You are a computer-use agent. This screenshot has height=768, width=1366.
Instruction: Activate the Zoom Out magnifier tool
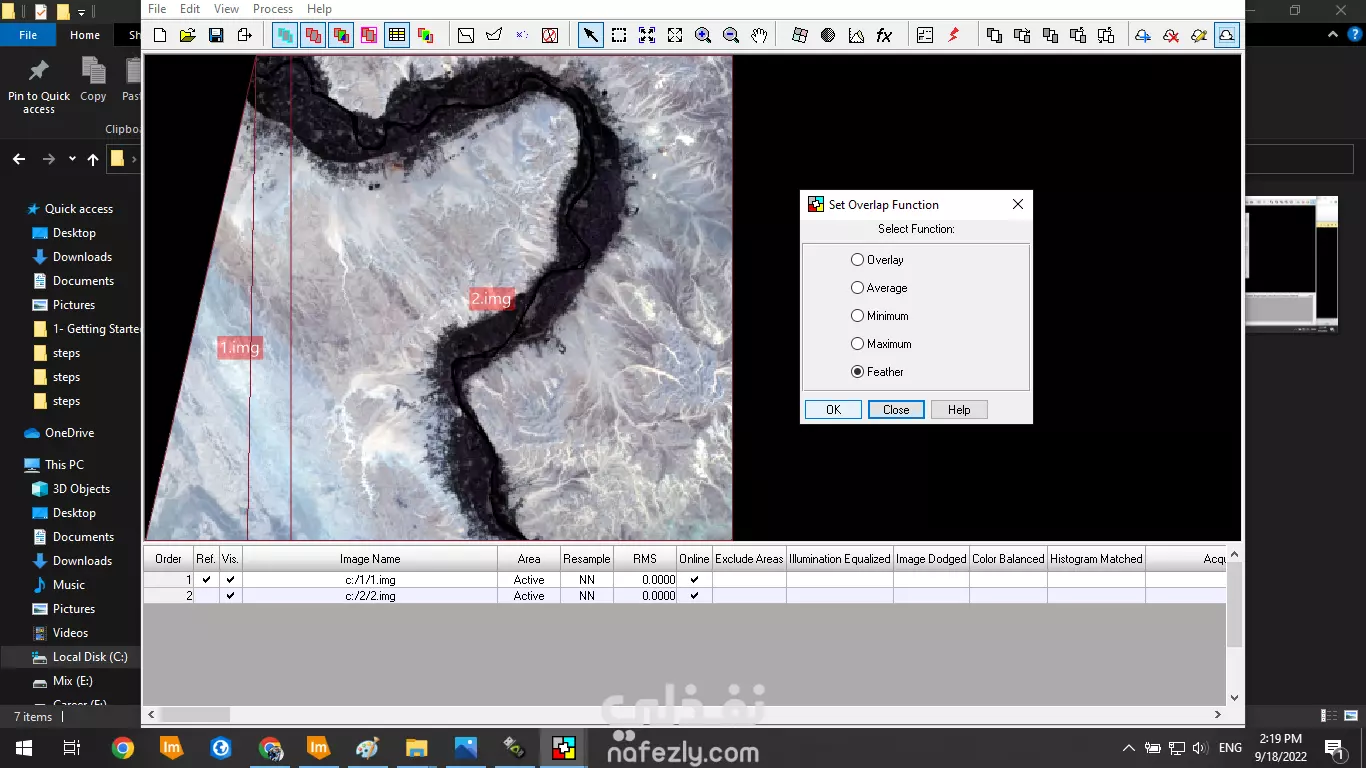pos(729,34)
